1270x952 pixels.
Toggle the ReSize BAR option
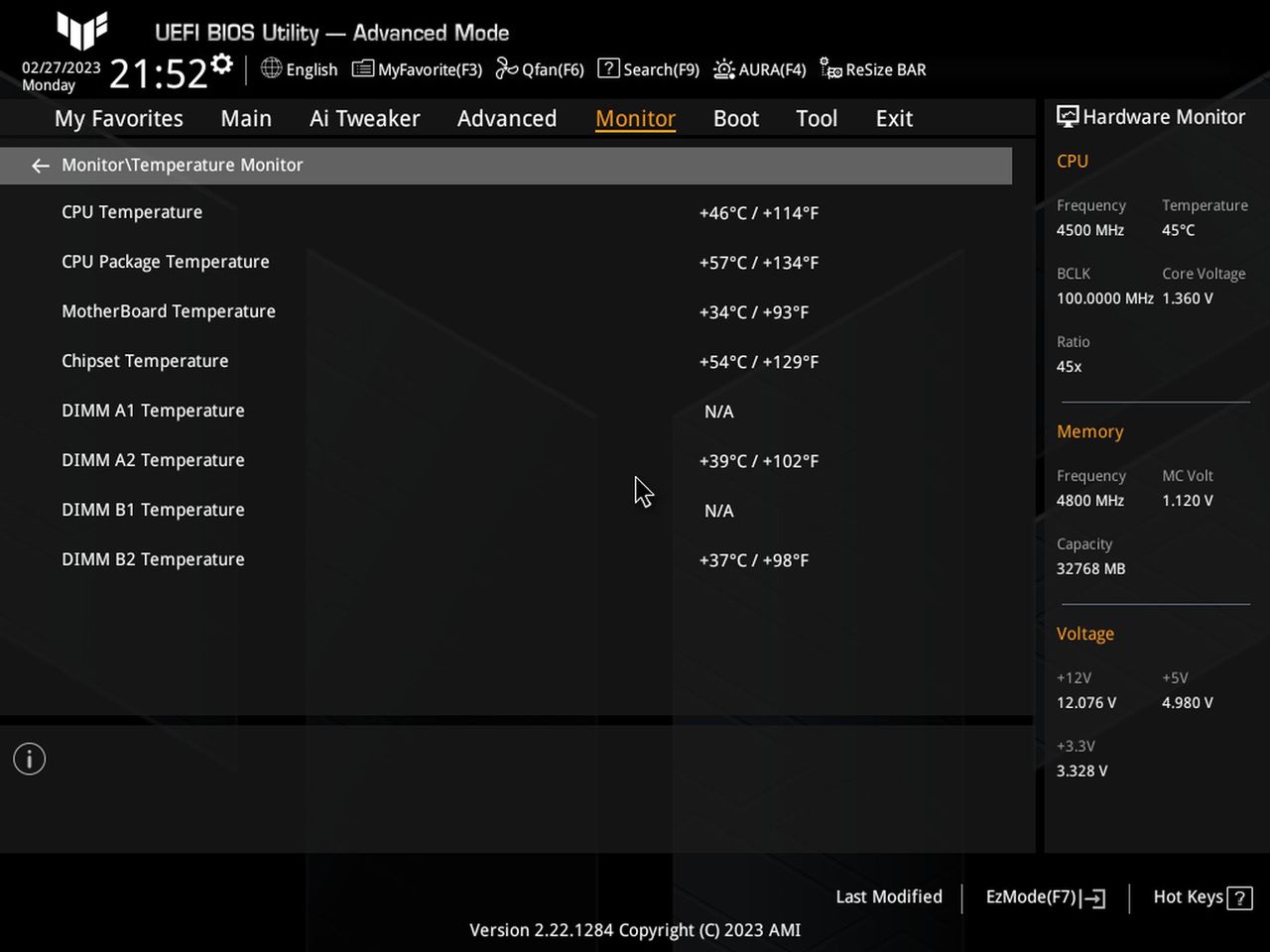873,69
